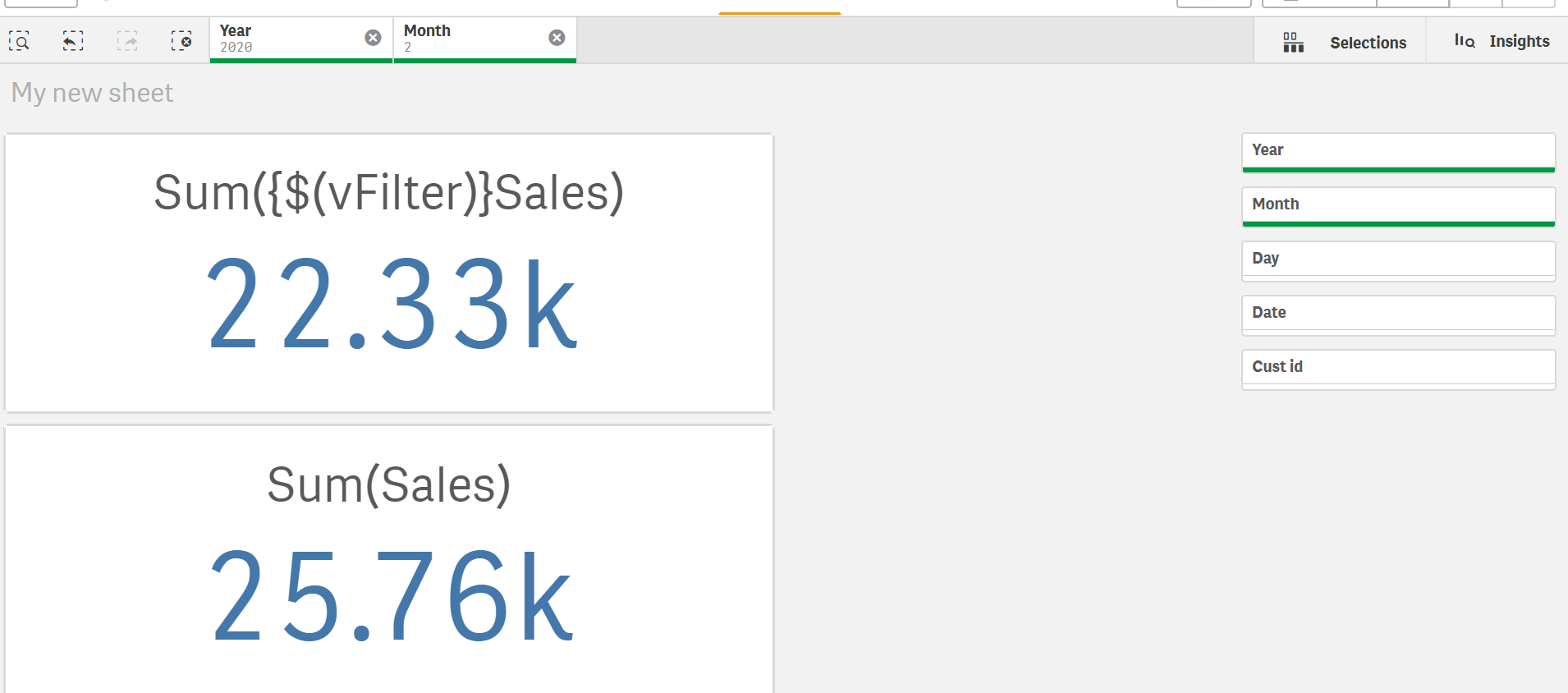Viewport: 1568px width, 693px height.
Task: Click the Sum(Sales) KPI title
Action: [x=388, y=484]
